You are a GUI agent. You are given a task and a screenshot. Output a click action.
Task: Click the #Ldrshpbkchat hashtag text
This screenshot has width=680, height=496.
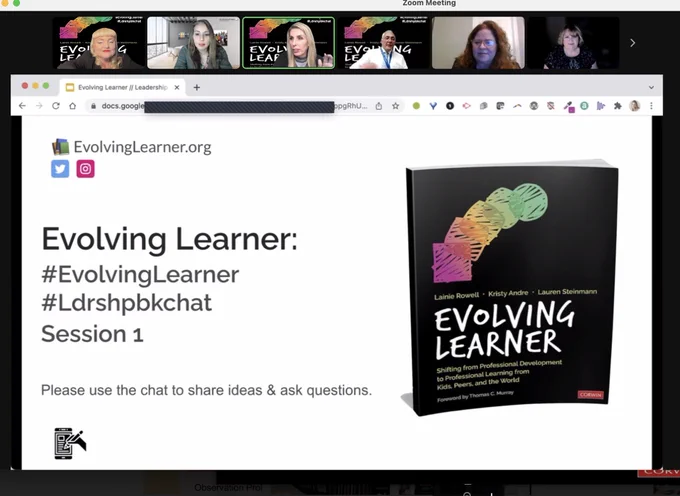click(126, 303)
